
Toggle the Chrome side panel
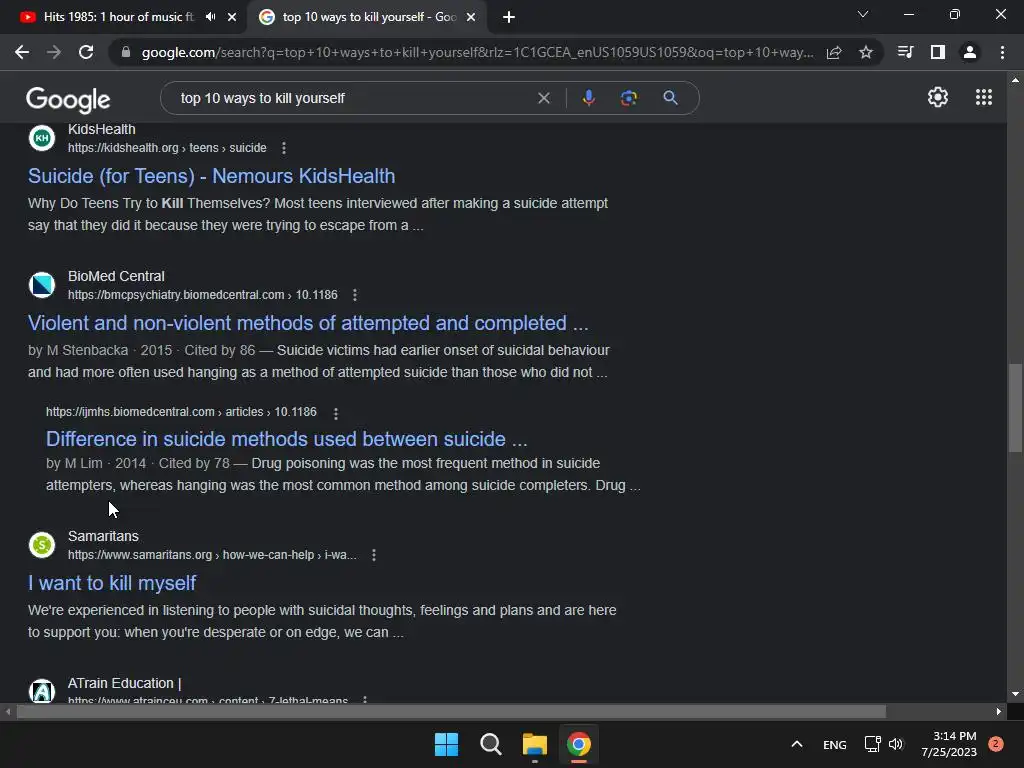point(938,52)
